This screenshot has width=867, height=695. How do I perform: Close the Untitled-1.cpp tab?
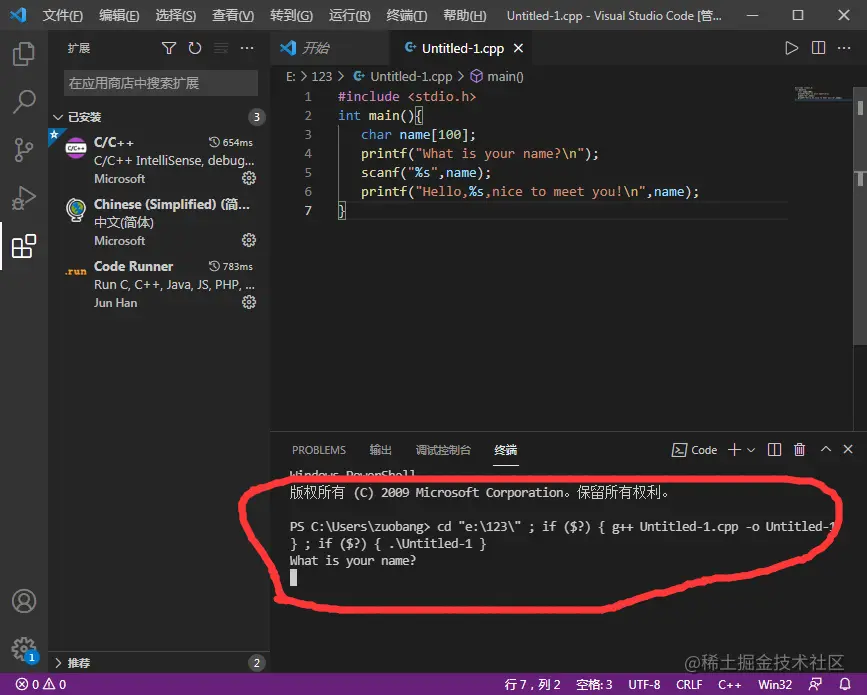[x=518, y=49]
